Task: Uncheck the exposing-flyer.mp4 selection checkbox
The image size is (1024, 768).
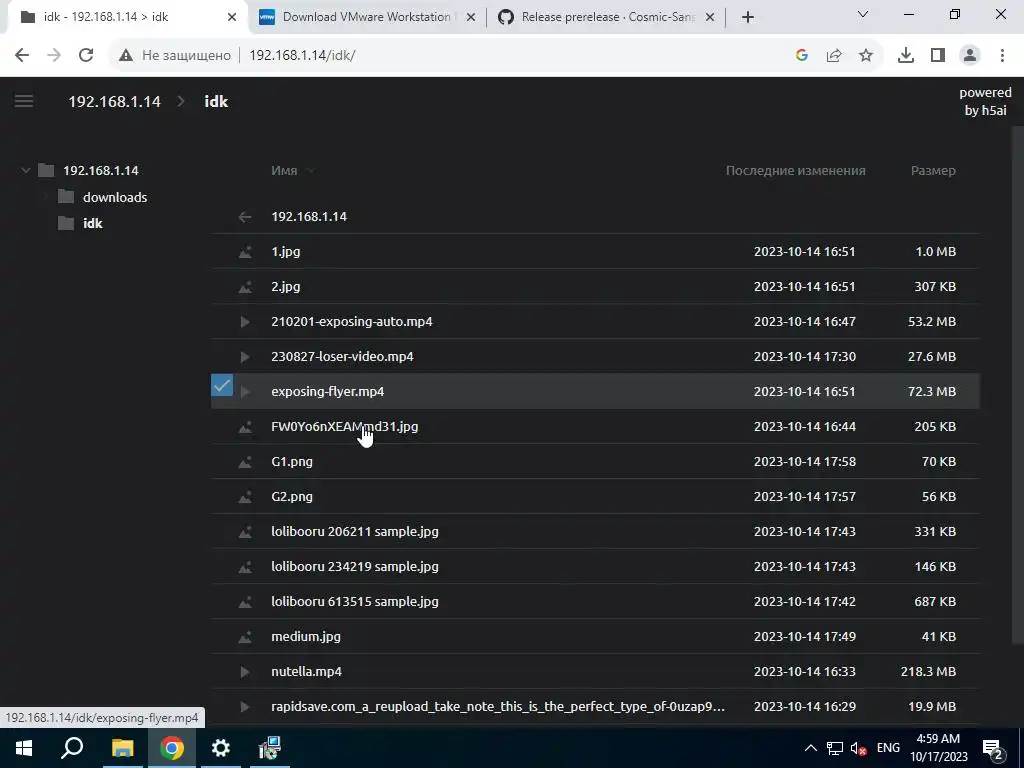Action: tap(222, 385)
